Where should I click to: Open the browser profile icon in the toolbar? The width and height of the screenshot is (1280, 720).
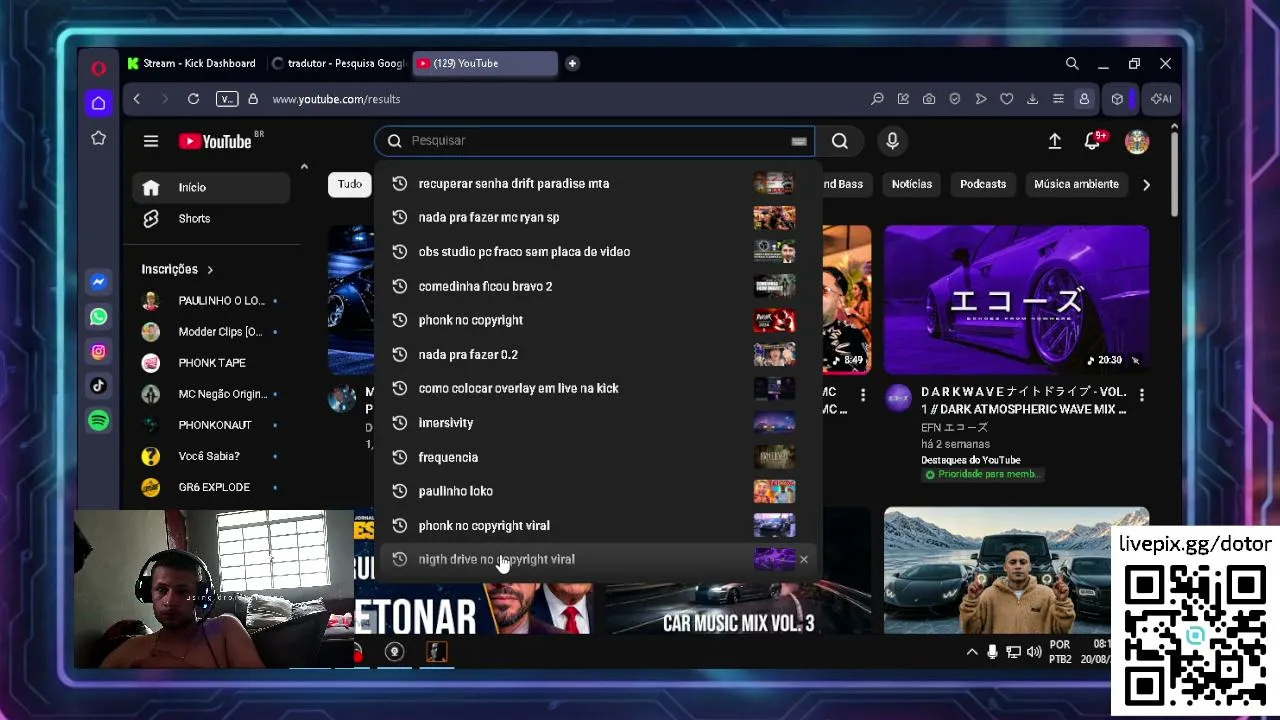[1084, 99]
